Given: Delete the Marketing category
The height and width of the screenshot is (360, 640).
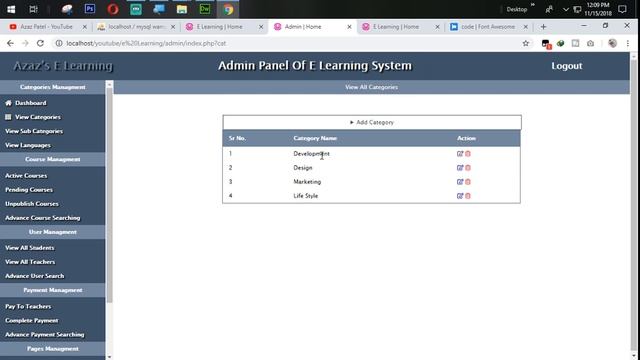Looking at the screenshot, I should (468, 182).
